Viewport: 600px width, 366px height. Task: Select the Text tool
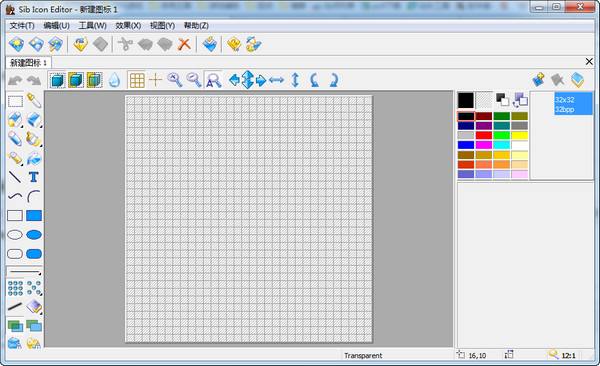[x=34, y=177]
